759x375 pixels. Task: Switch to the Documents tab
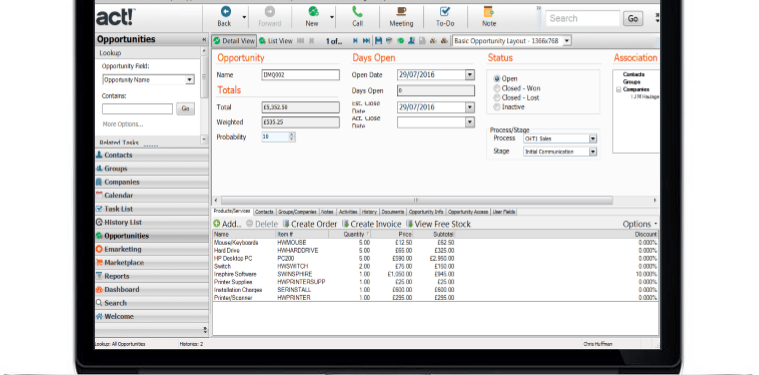[x=393, y=212]
